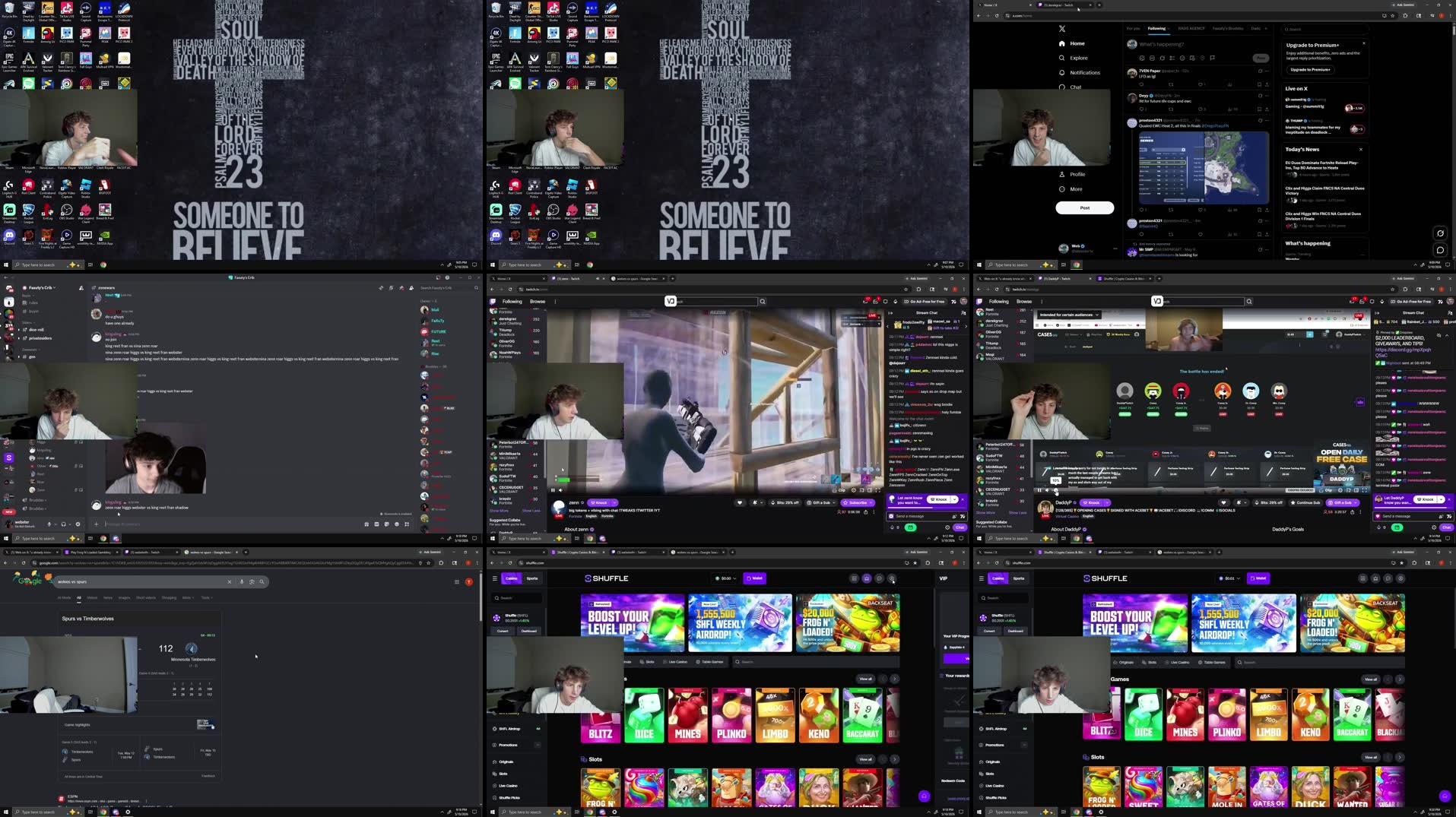Open Chrome from taskbar in the X window
The image size is (1456, 817).
pyautogui.click(x=1077, y=264)
